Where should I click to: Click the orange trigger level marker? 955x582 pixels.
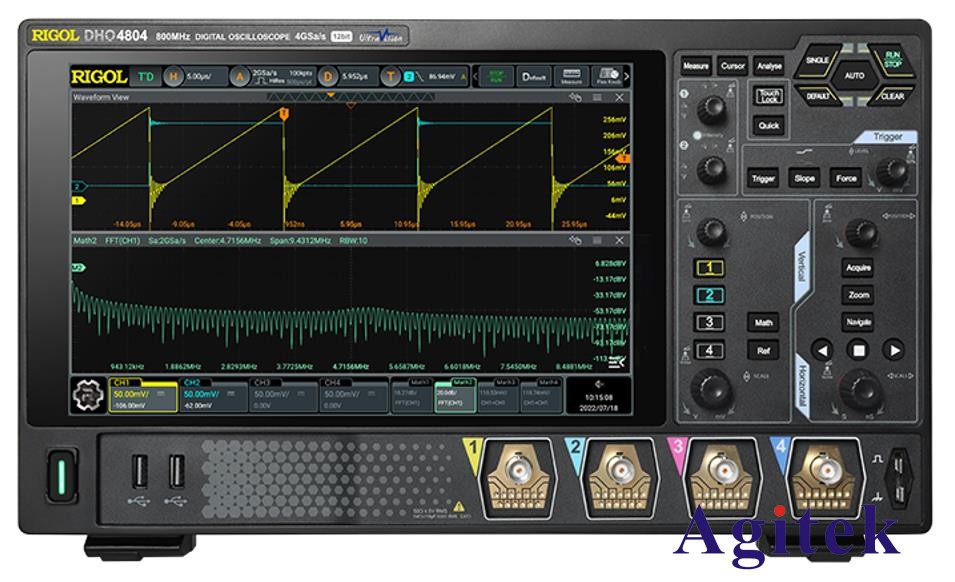623,159
